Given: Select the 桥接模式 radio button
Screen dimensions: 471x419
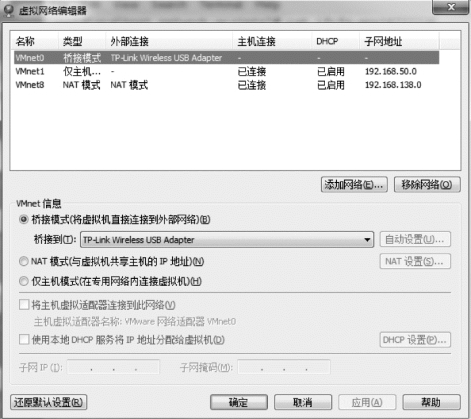Looking at the screenshot, I should [24, 220].
